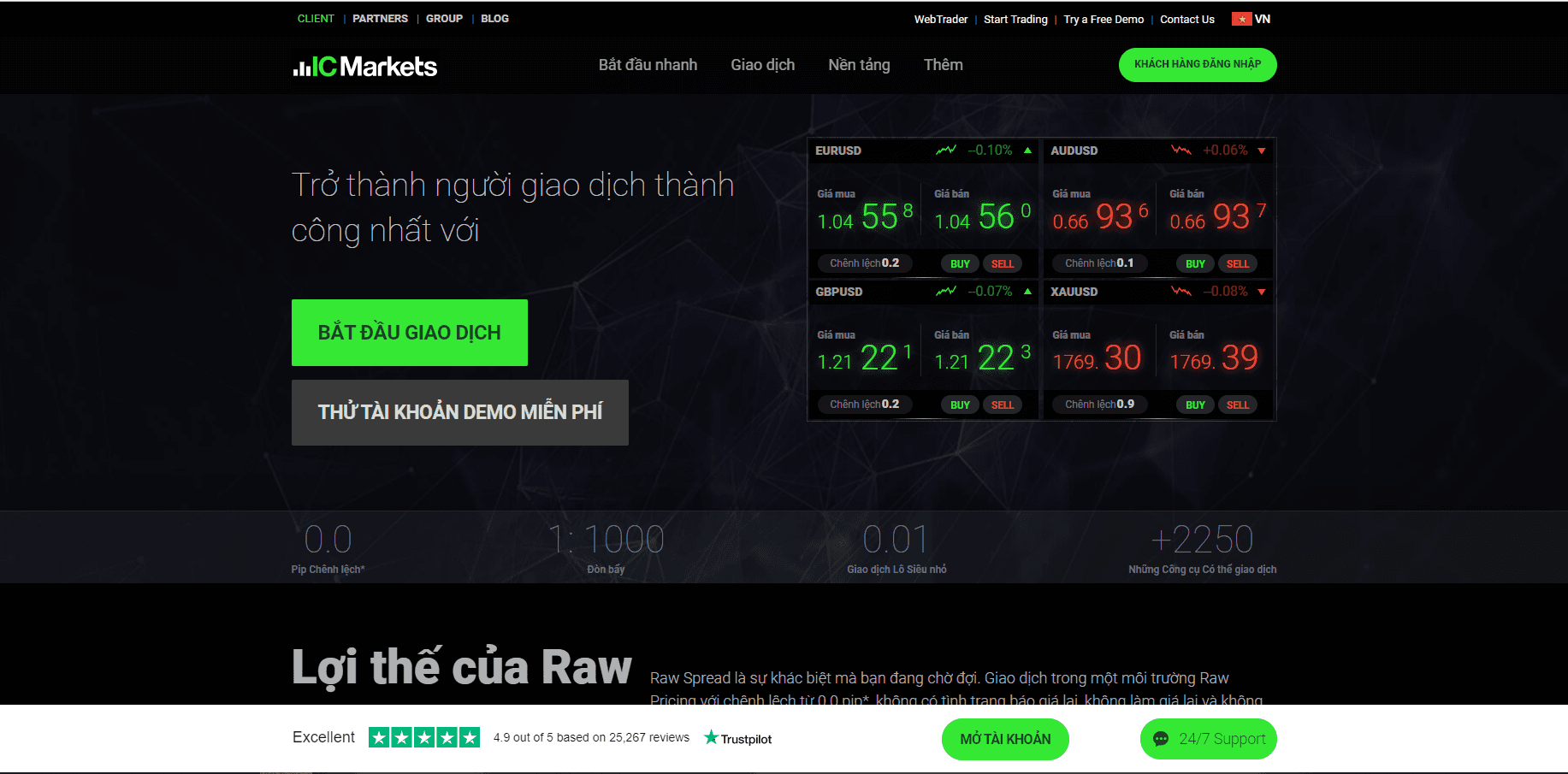Open the VN language selector
The width and height of the screenshot is (1568, 774).
tap(1251, 19)
